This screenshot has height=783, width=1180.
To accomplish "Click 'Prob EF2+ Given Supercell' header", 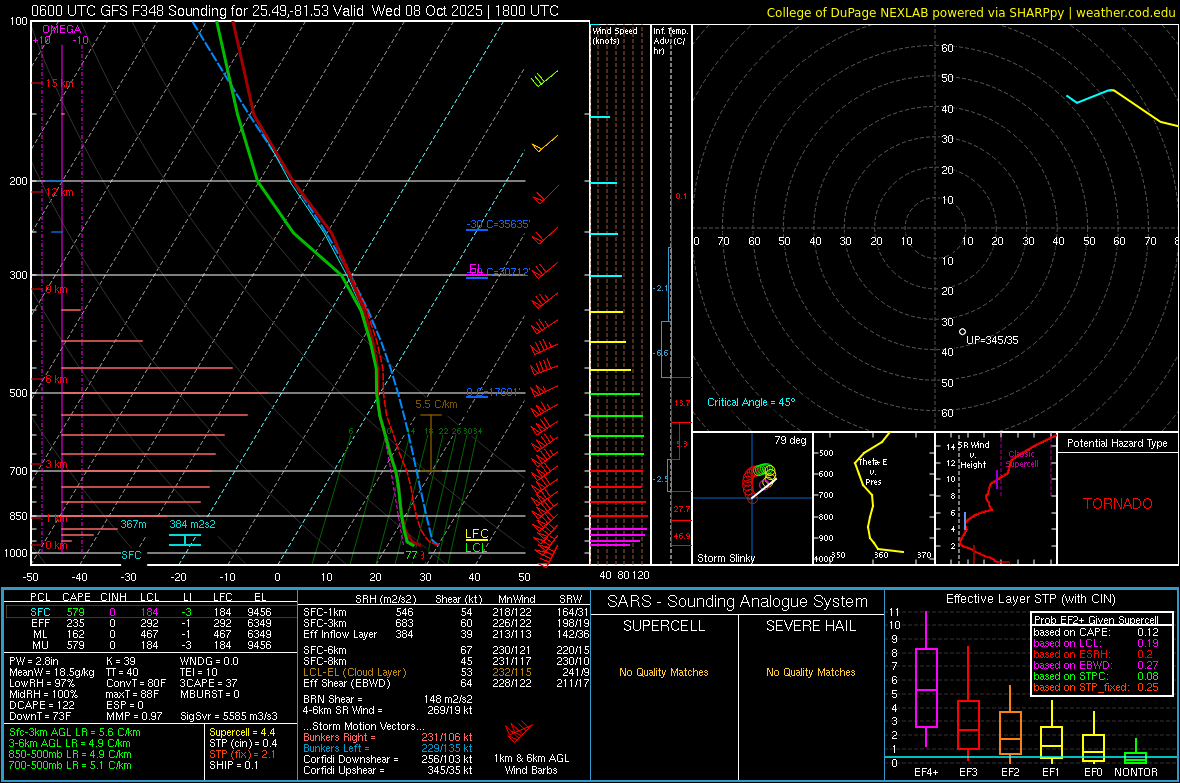I will click(1096, 620).
